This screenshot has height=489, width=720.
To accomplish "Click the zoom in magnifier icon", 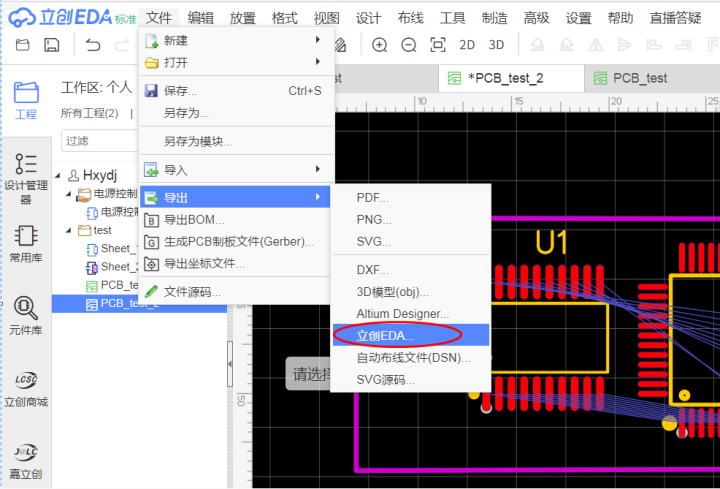I will pos(379,45).
